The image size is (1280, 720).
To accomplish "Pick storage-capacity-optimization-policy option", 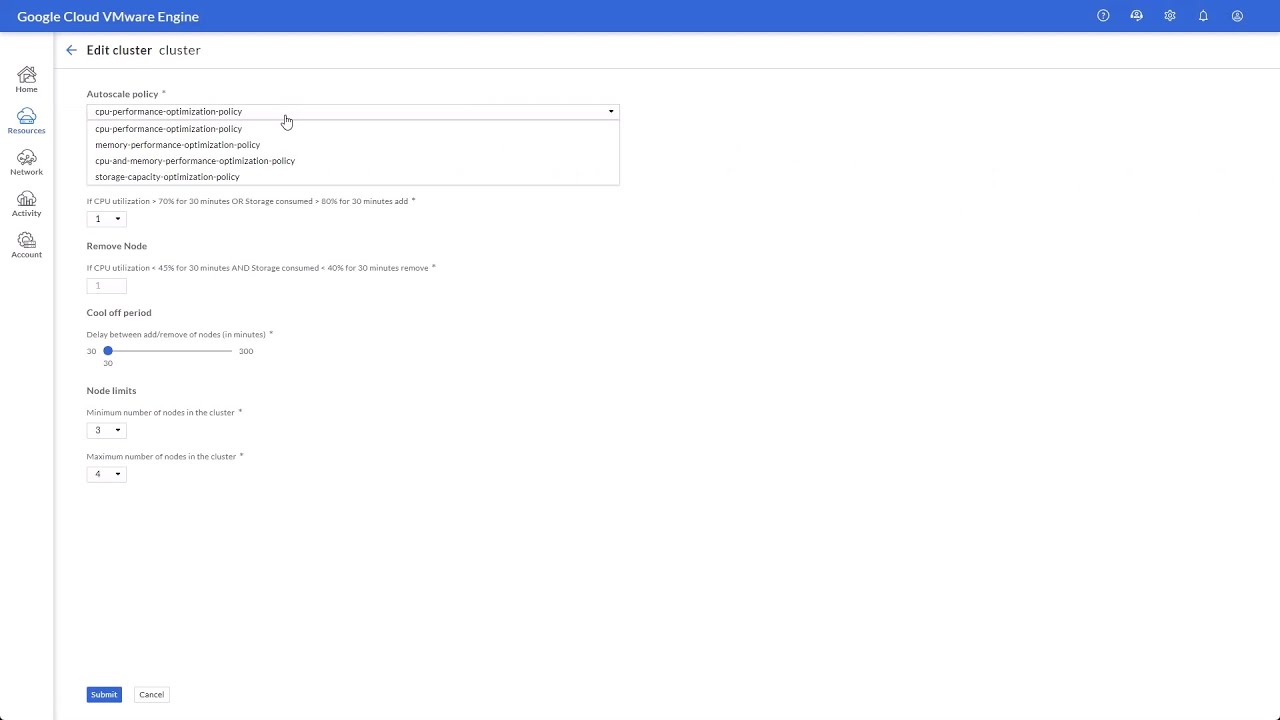I will pyautogui.click(x=353, y=177).
